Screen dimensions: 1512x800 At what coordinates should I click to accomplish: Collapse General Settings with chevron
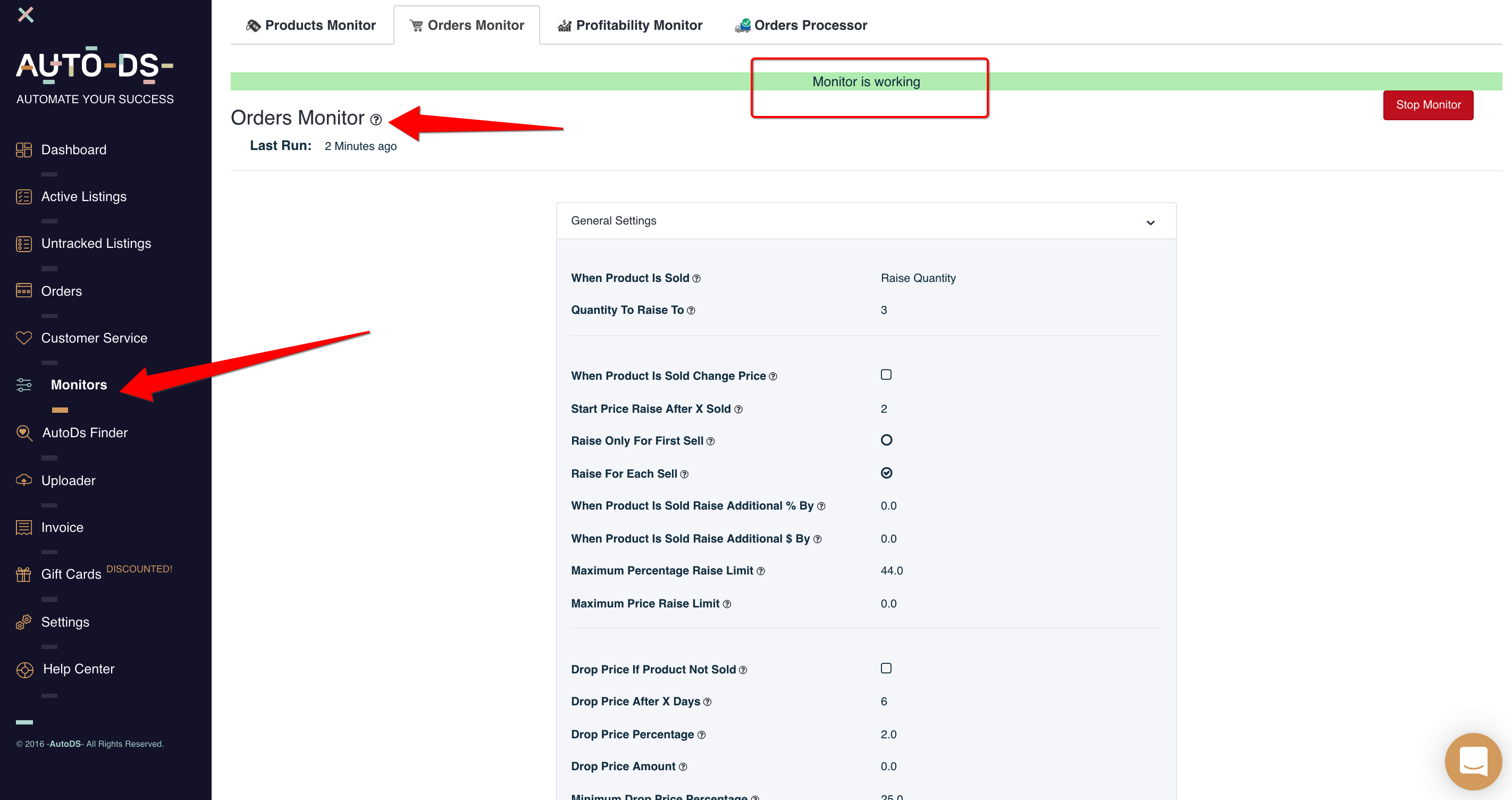(1150, 223)
